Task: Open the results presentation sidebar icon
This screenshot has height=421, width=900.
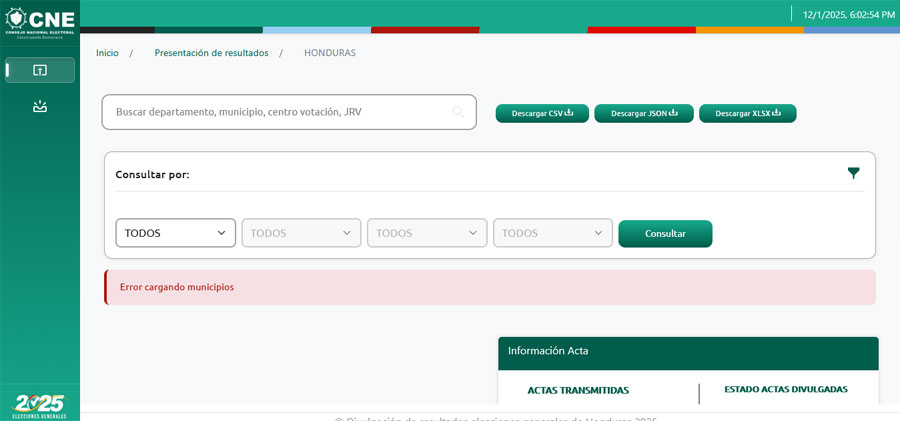Action: [x=40, y=70]
